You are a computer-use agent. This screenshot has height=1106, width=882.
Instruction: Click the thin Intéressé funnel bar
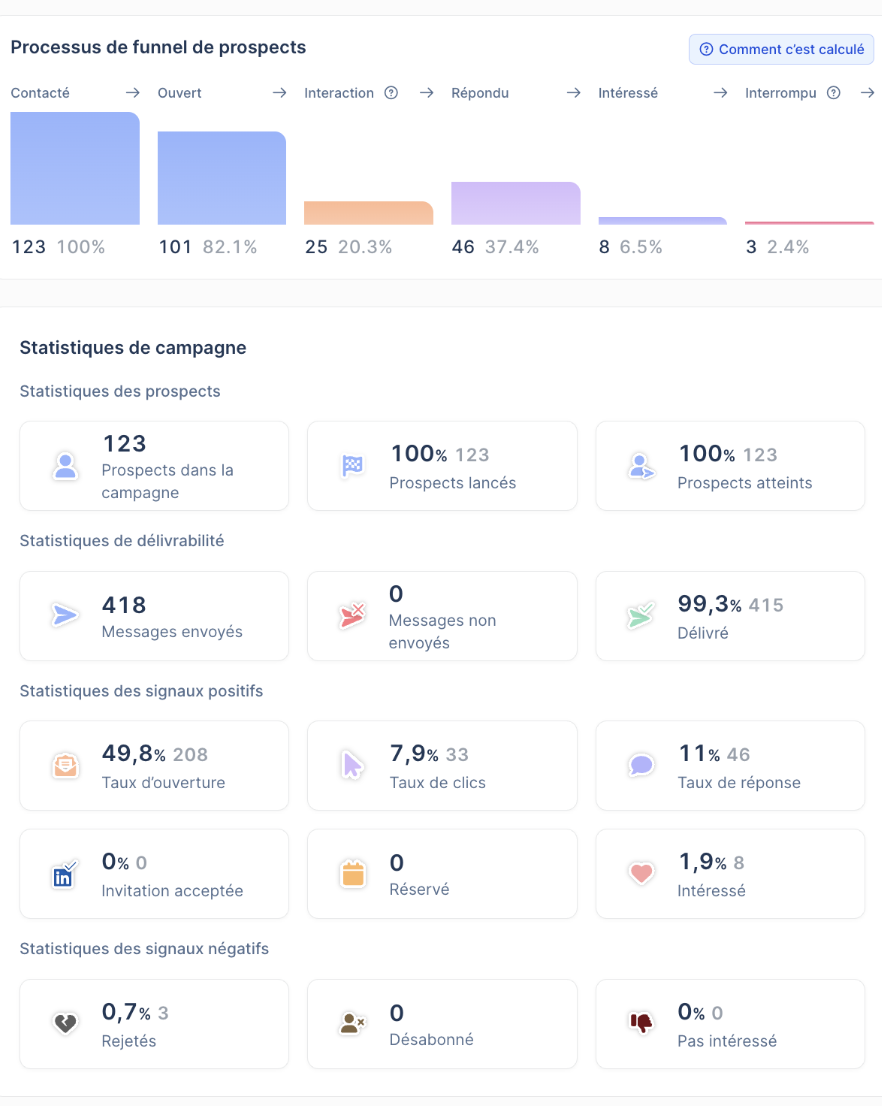click(663, 221)
